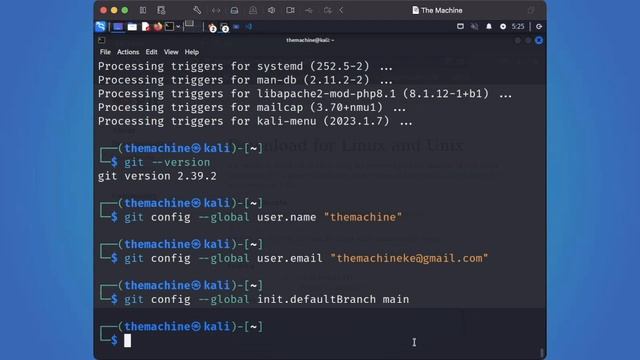Switch to terminal taskbar window group

pyautogui.click(x=224, y=27)
